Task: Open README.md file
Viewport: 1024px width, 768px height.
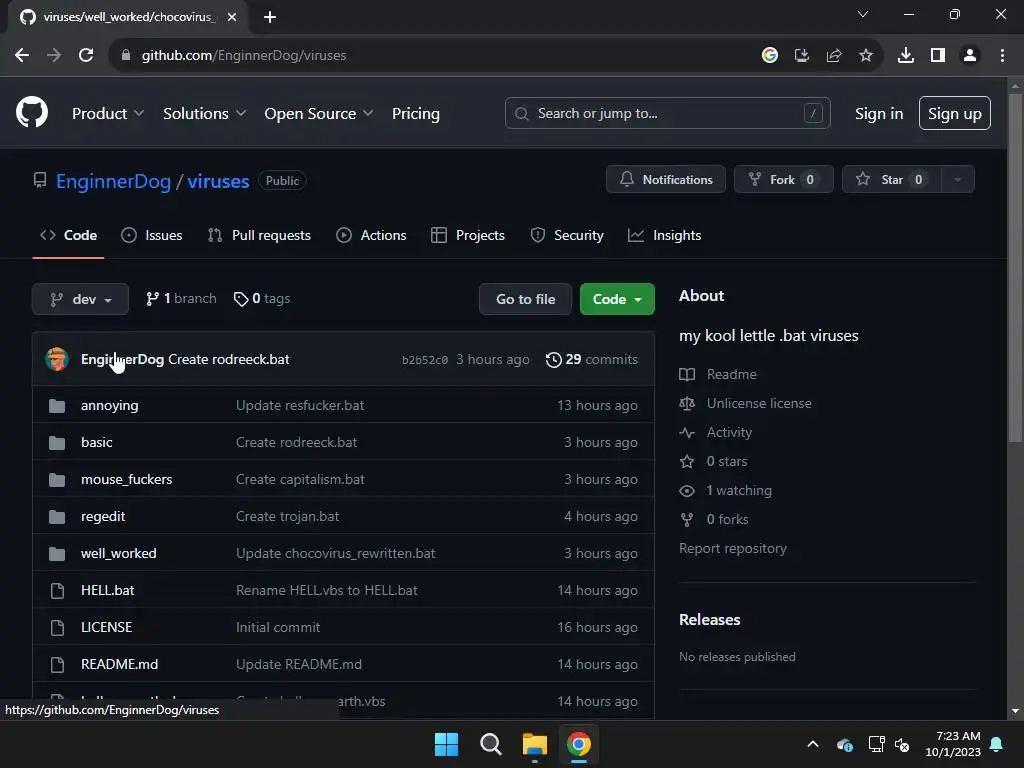Action: coord(120,664)
